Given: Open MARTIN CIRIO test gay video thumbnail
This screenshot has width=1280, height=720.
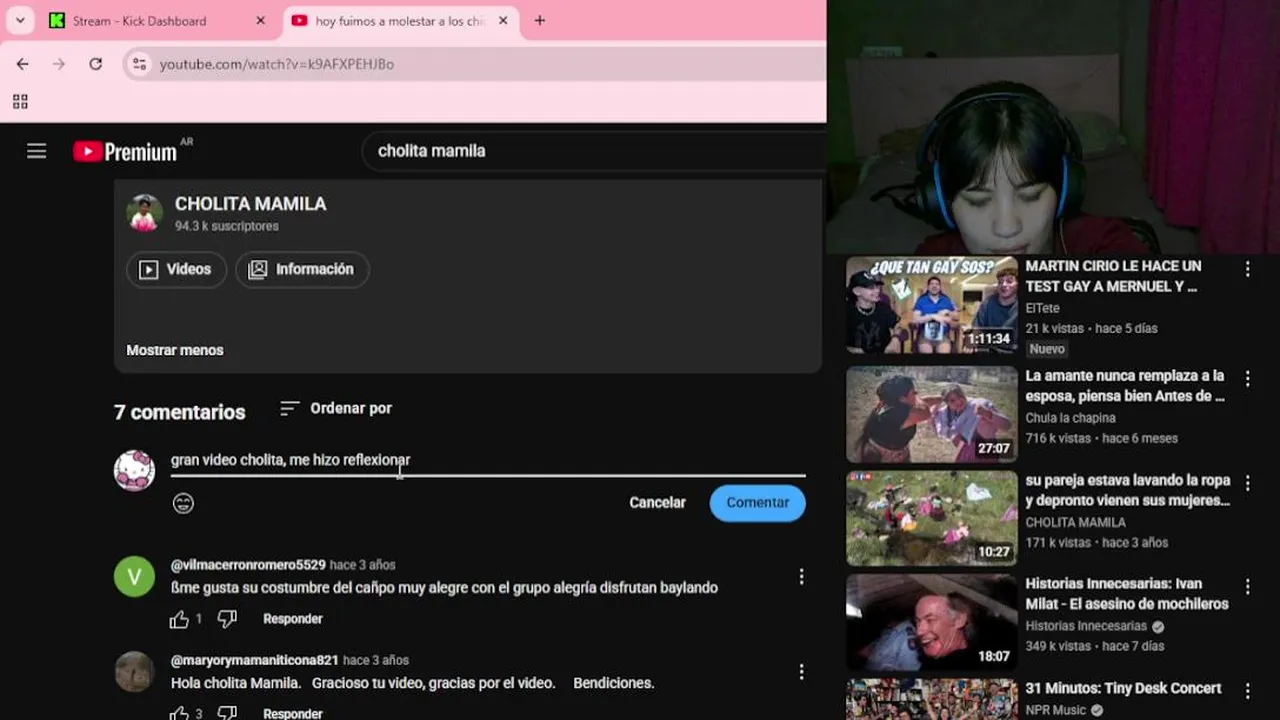Looking at the screenshot, I should (x=932, y=305).
